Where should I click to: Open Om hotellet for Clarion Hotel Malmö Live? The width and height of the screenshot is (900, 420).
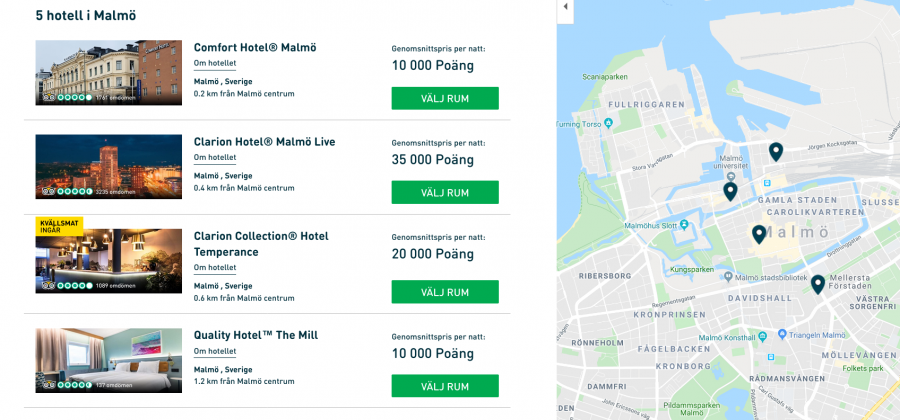pos(215,157)
